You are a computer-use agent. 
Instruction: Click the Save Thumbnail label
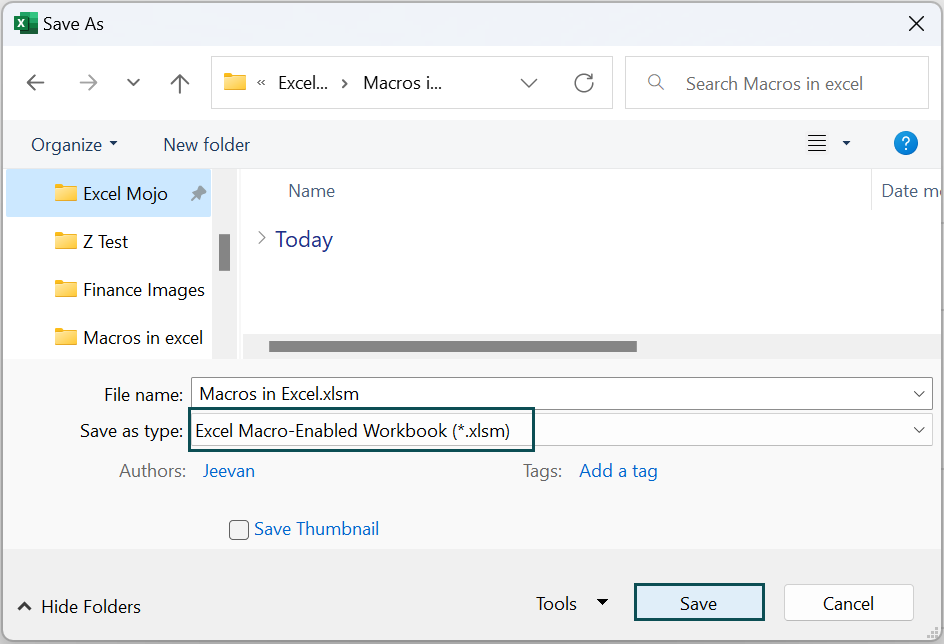coord(316,529)
